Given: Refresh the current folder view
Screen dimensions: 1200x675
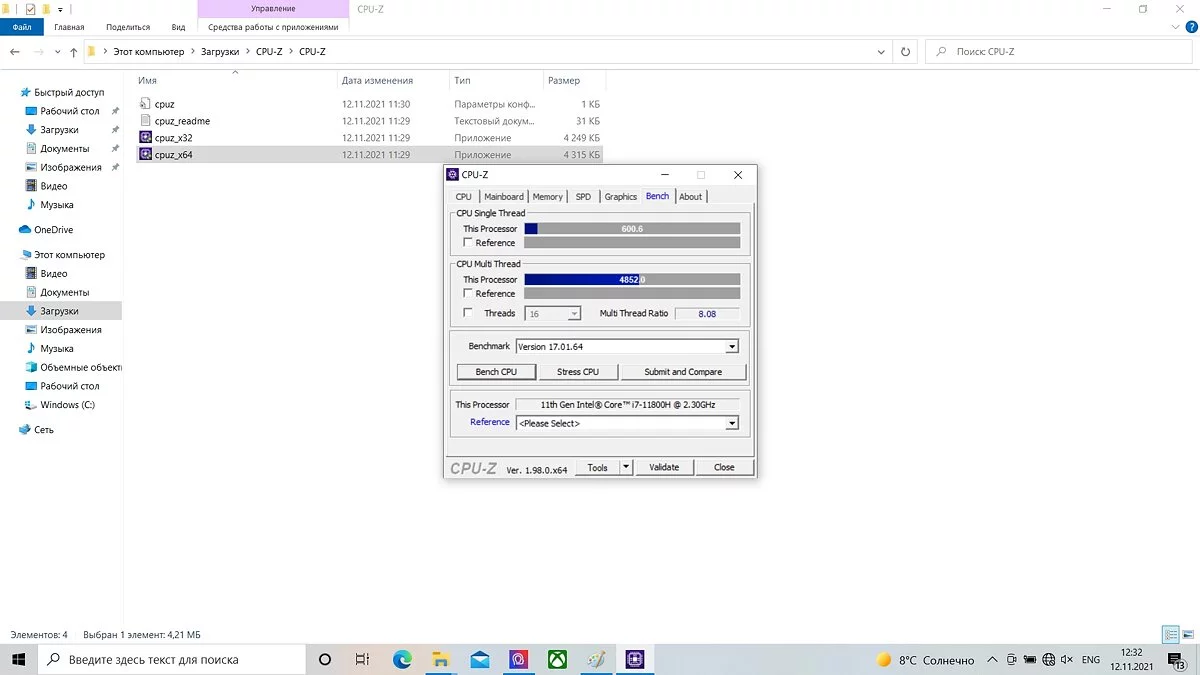Looking at the screenshot, I should click(905, 51).
